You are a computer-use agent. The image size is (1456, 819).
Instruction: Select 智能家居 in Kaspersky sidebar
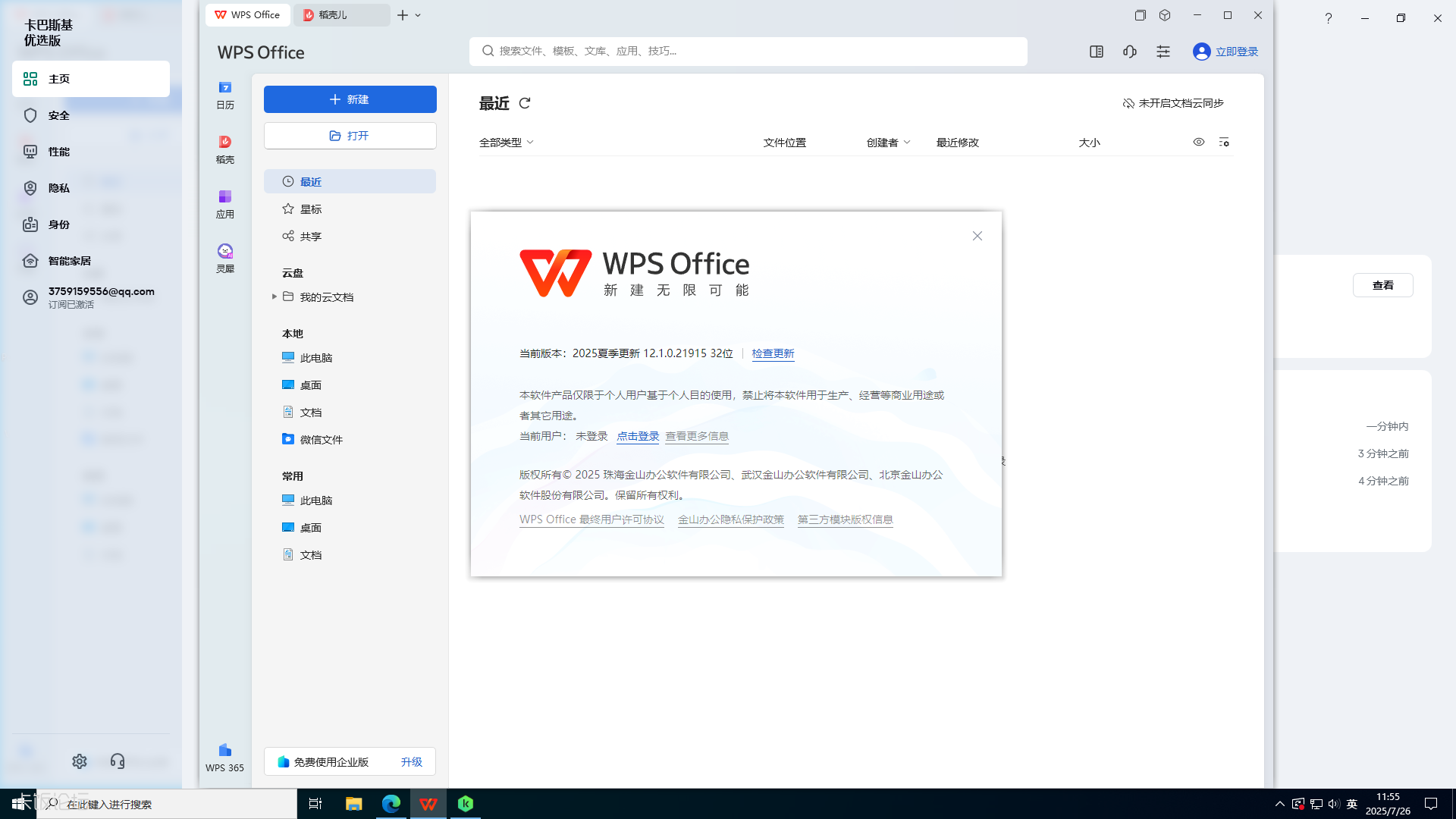(x=91, y=261)
